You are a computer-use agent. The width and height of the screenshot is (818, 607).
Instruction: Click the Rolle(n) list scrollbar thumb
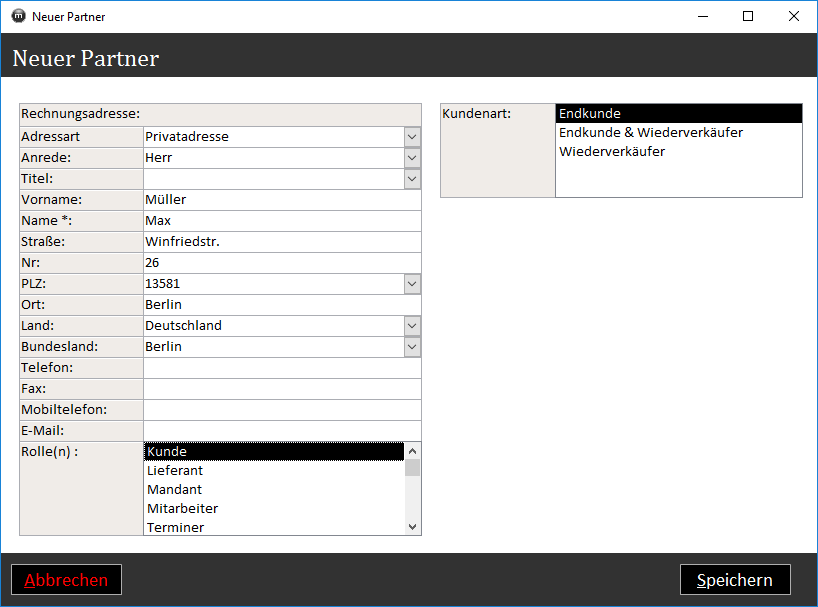tap(413, 468)
